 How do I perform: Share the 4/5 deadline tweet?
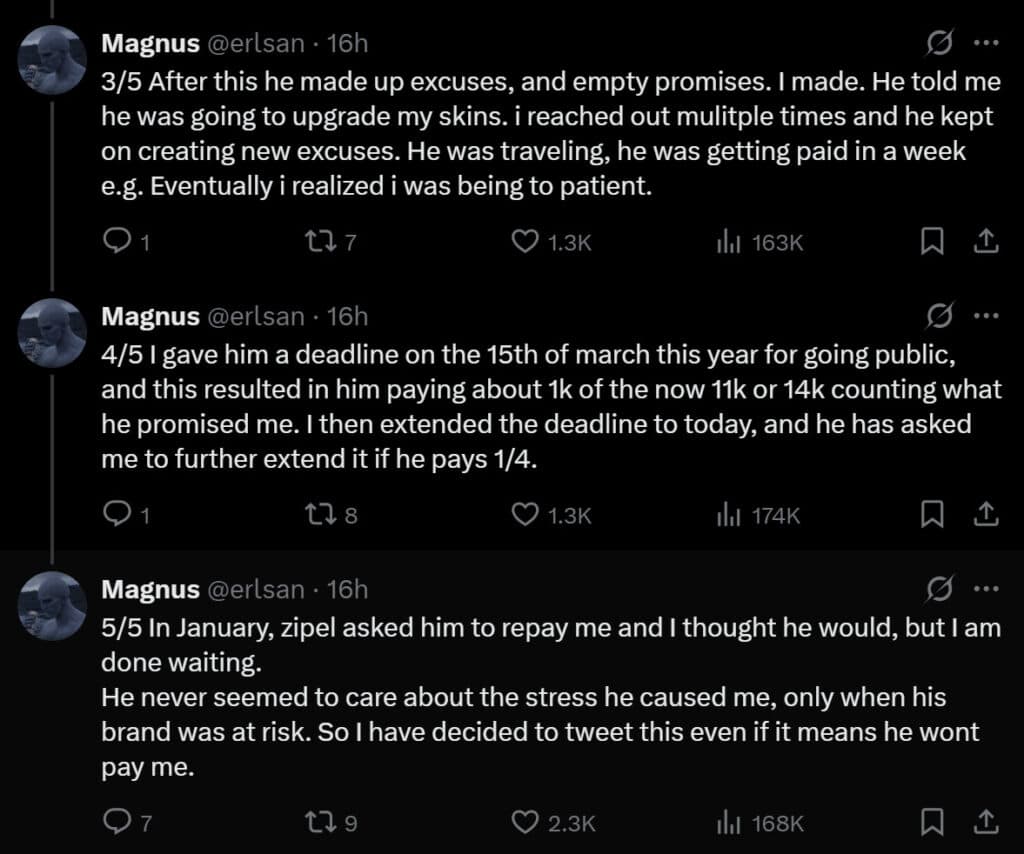(x=985, y=515)
